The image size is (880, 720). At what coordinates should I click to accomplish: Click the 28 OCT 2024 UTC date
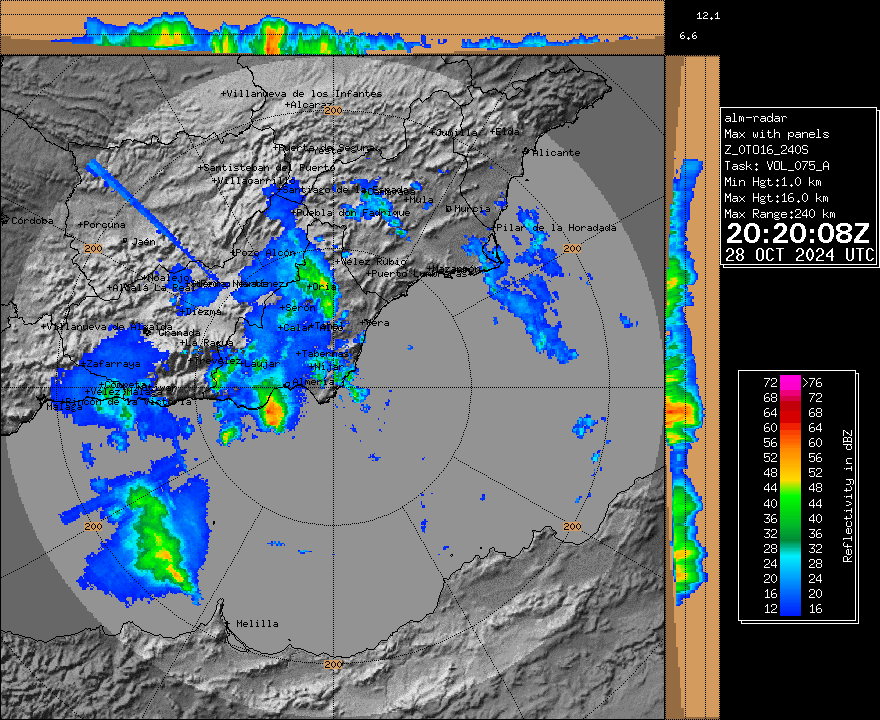[798, 255]
